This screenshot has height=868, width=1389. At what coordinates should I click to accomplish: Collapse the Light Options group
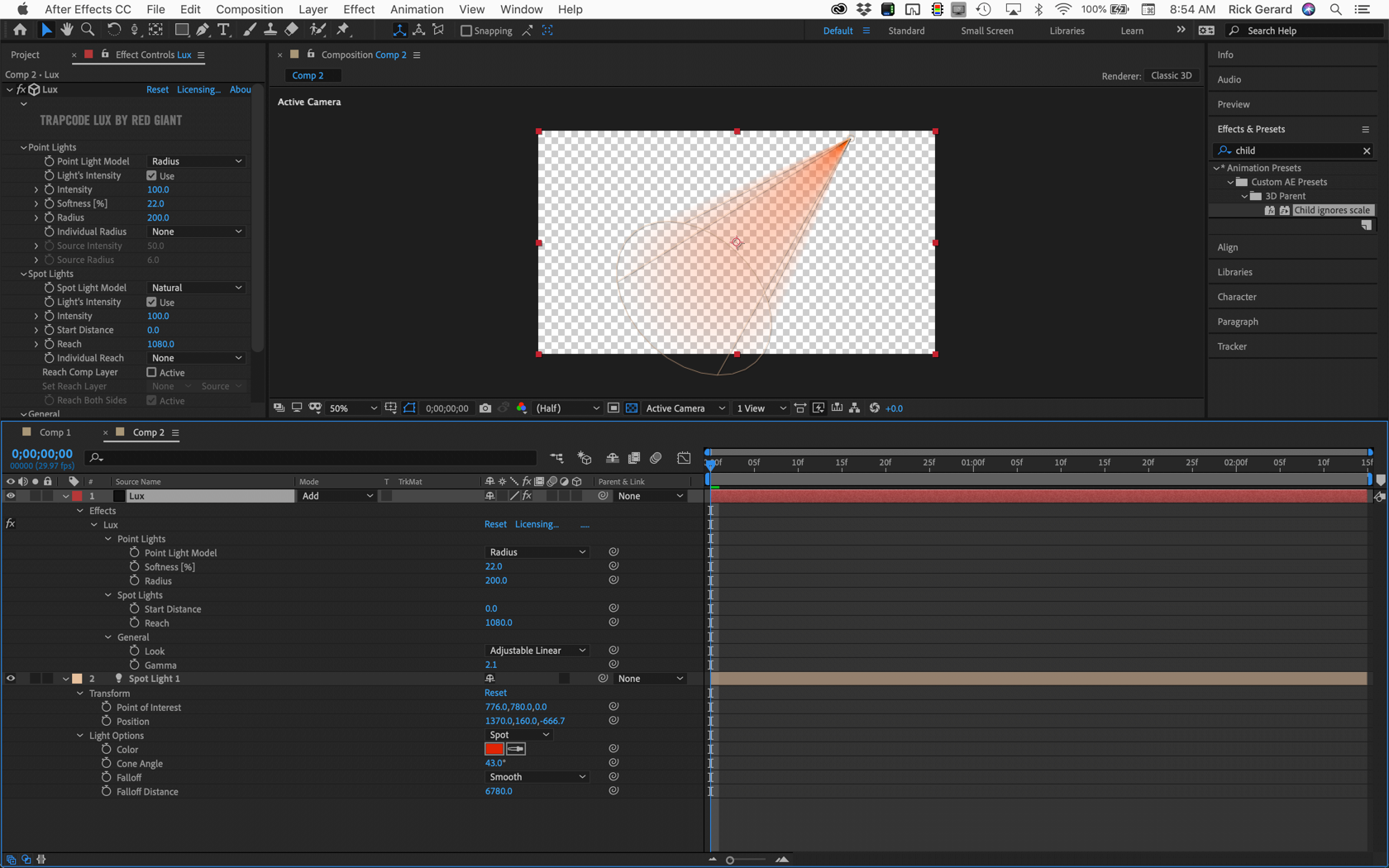80,736
